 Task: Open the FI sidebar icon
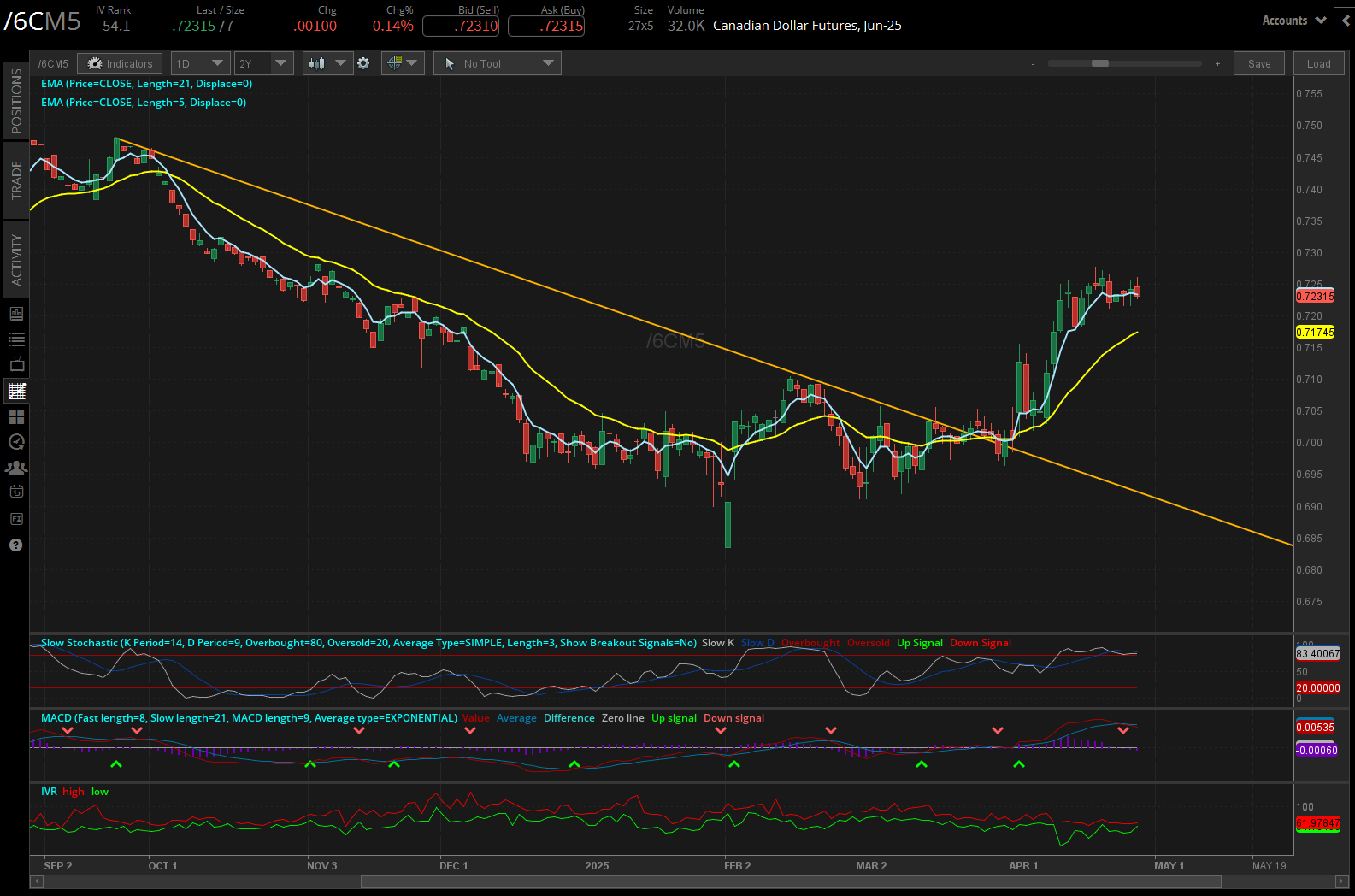tap(16, 519)
